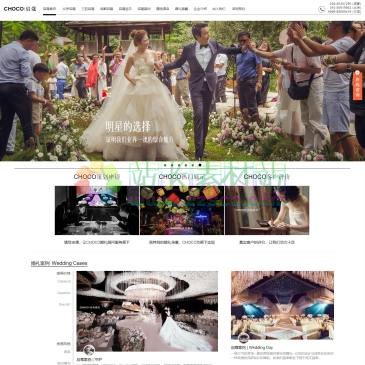Screen dimensions: 365x365
Task: Click the phone icon in the header
Action: (322, 9)
